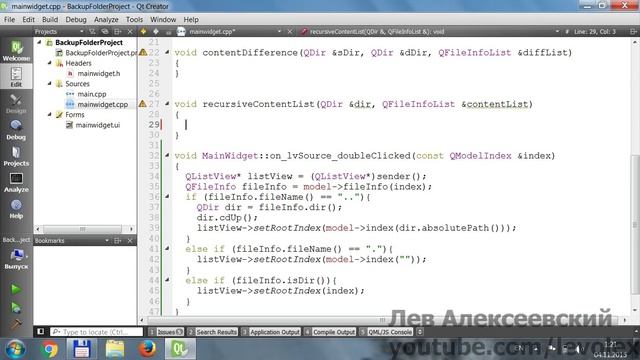Select BackupFolderProject.pro file
Image resolution: width=640 pixels, height=360 pixels.
[101, 53]
